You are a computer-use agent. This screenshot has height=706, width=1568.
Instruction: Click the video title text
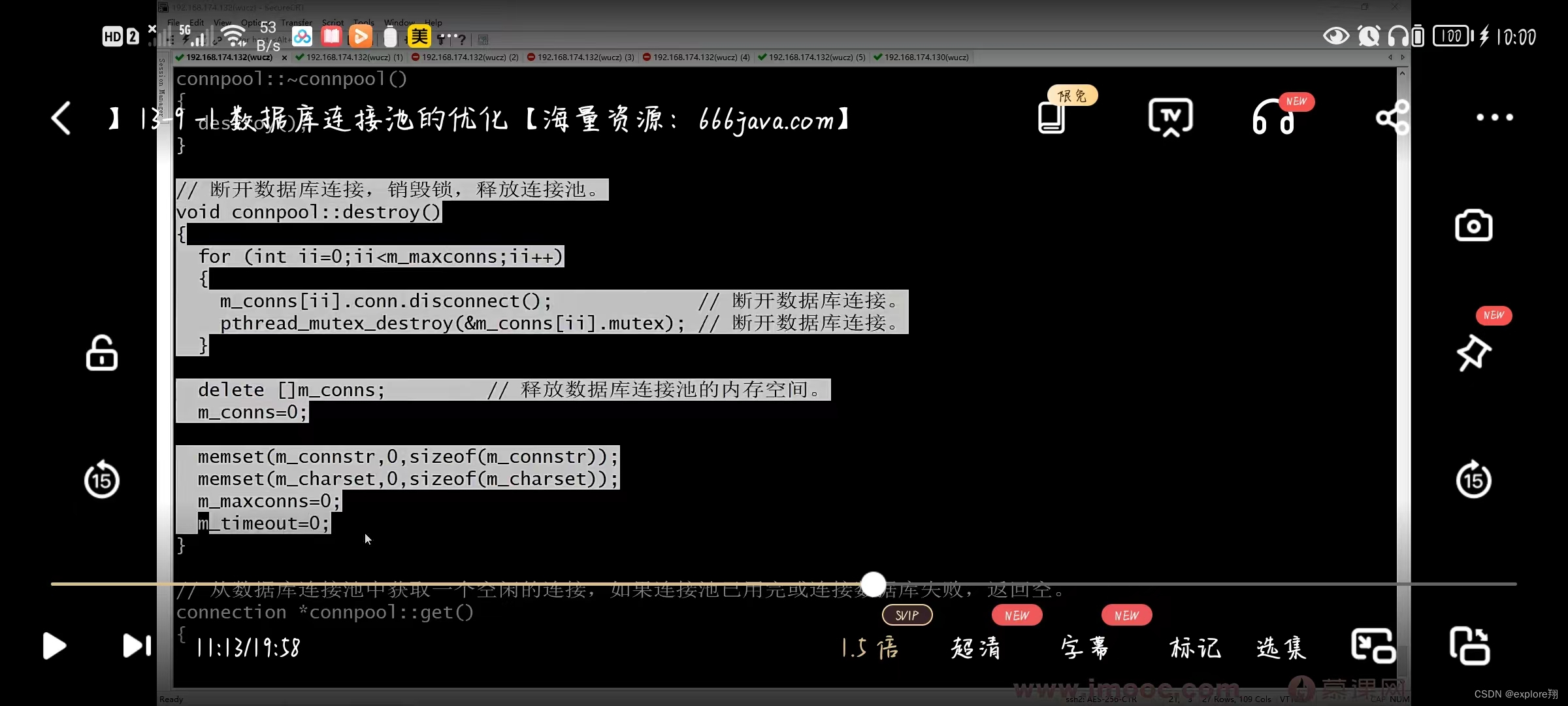pyautogui.click(x=480, y=119)
